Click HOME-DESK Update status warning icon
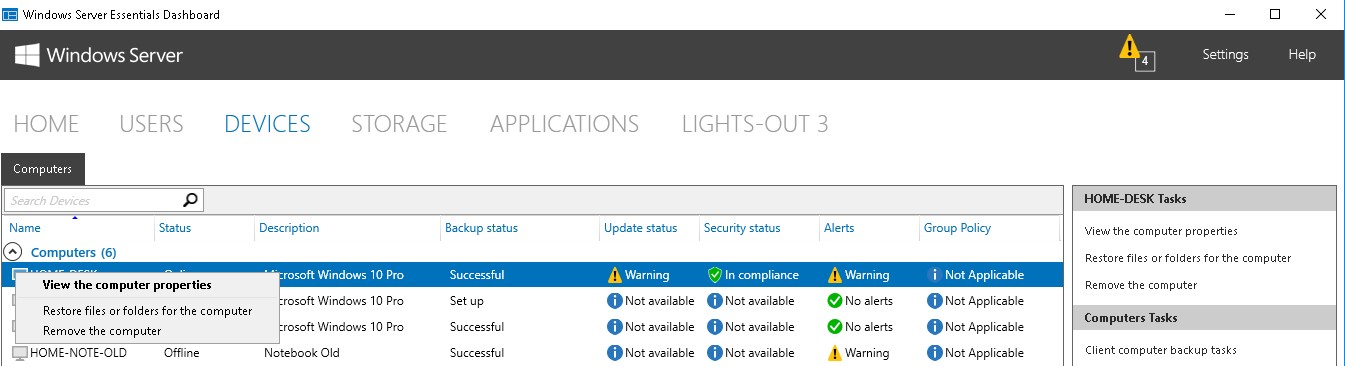Viewport: 1345px width, 366px height. tap(614, 275)
